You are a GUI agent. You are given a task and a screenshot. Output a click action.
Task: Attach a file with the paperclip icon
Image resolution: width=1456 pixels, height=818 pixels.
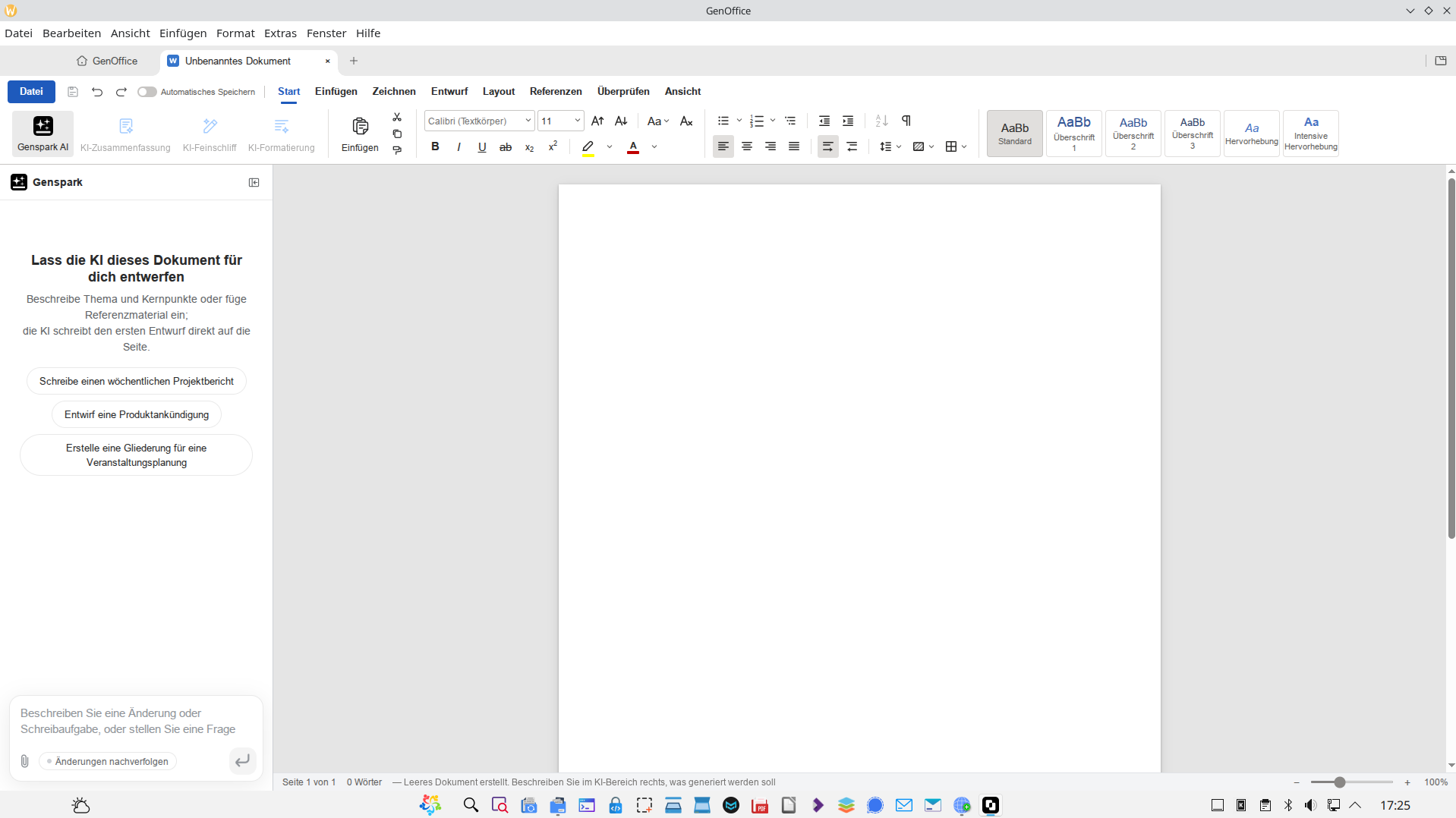(x=25, y=761)
